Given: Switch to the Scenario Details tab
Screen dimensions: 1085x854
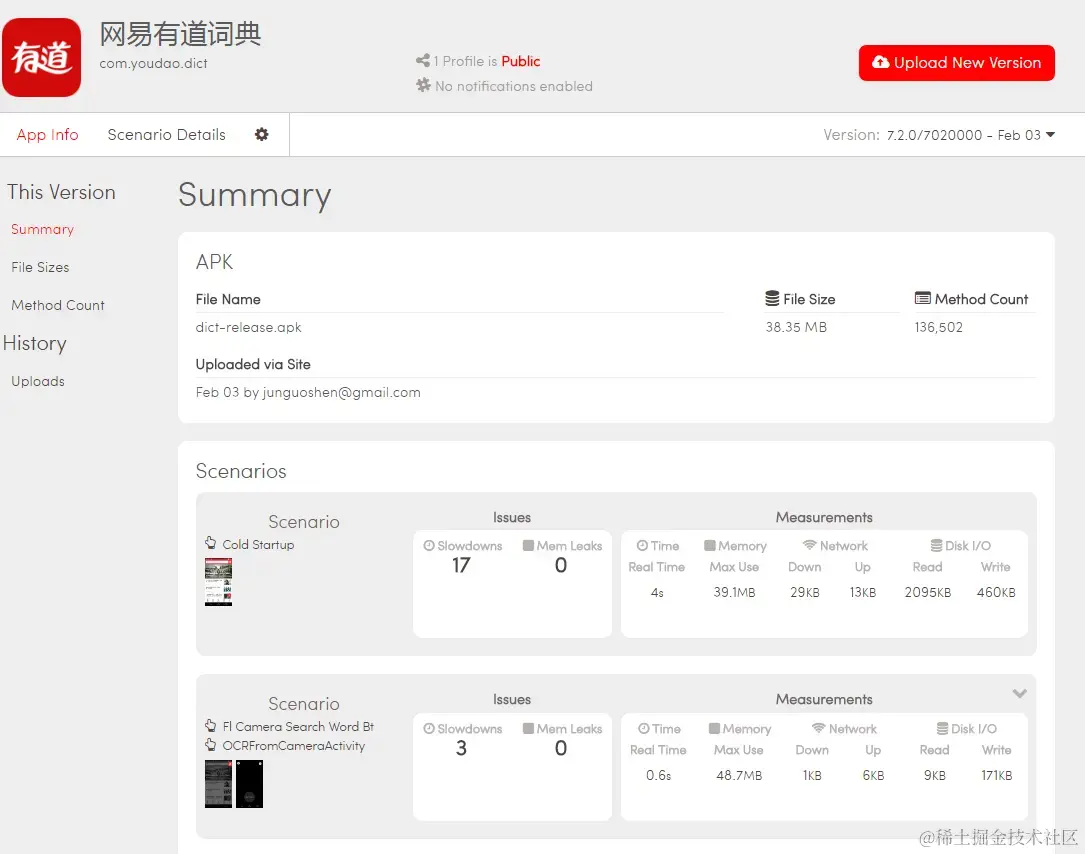Looking at the screenshot, I should 167,134.
